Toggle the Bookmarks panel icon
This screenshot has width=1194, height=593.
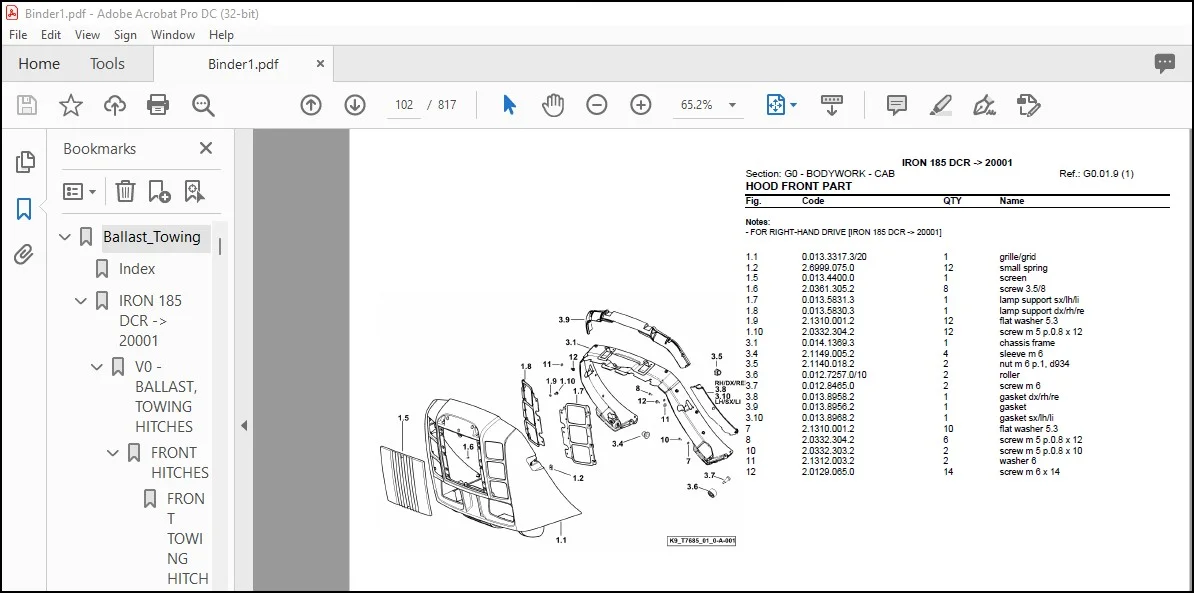[x=24, y=209]
